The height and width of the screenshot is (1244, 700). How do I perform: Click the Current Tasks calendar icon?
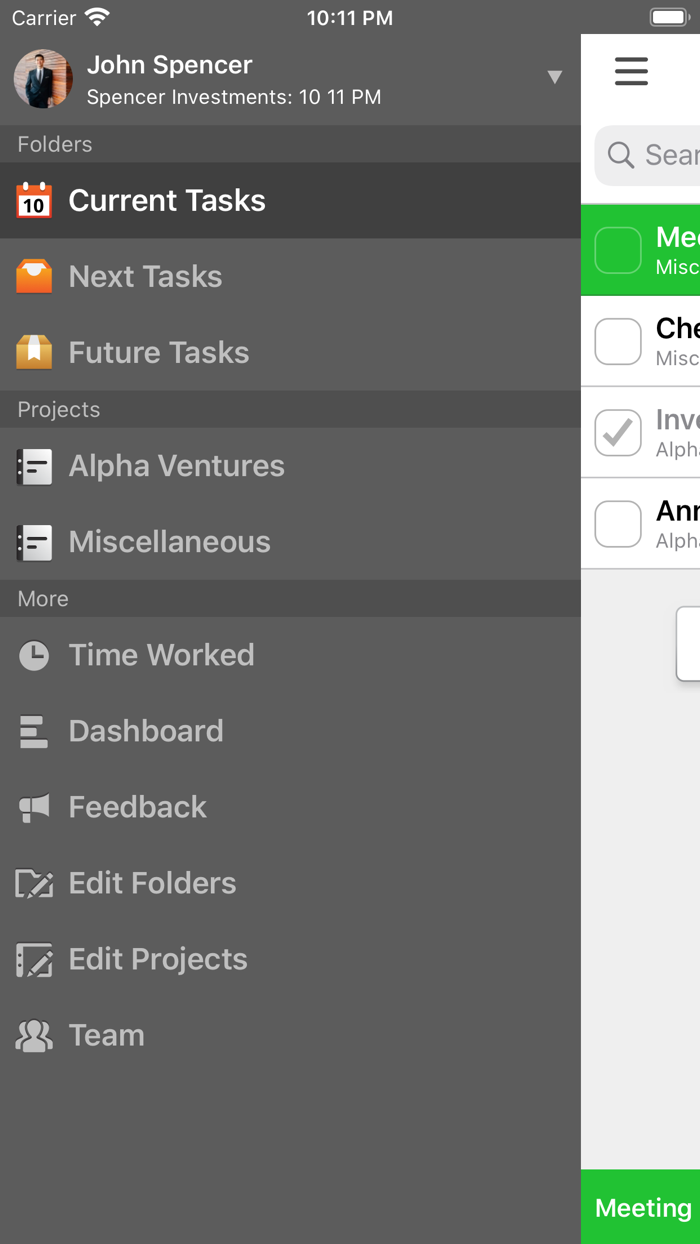(x=34, y=201)
